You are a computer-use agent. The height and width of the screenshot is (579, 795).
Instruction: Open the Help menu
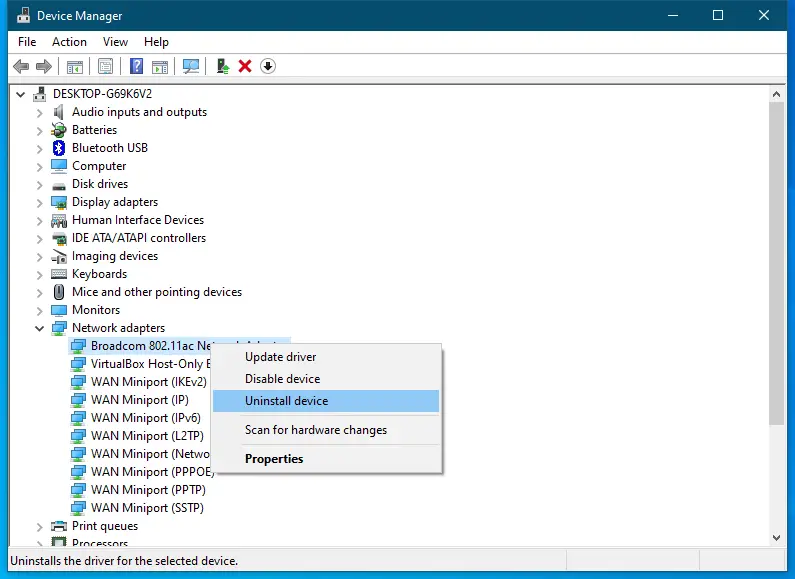tap(156, 42)
